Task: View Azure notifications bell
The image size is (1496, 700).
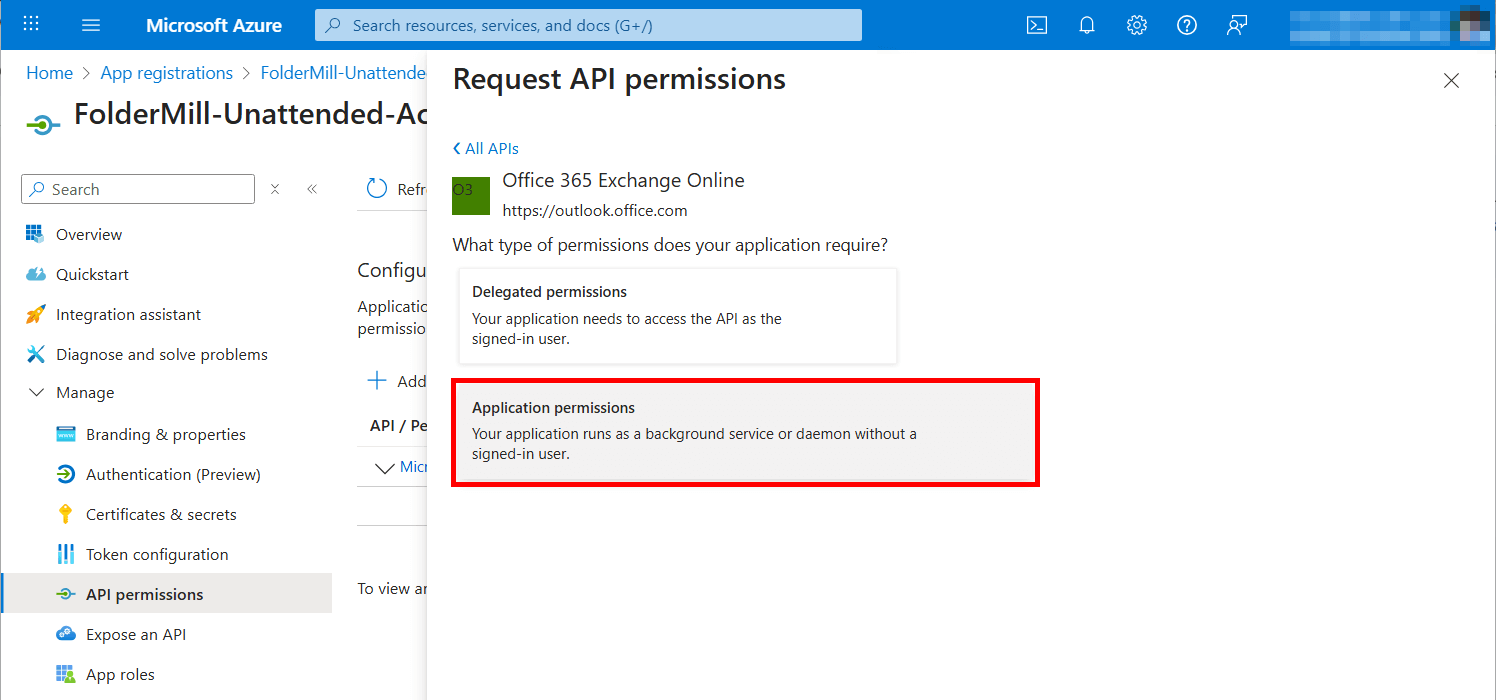Action: pyautogui.click(x=1087, y=25)
